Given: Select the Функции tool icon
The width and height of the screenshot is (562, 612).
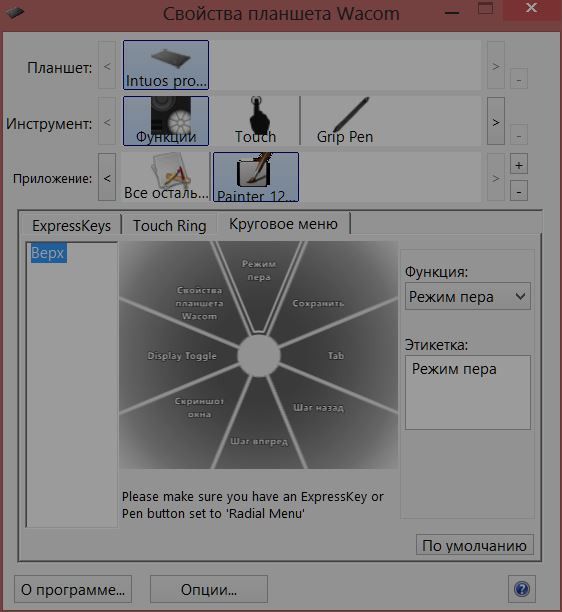Looking at the screenshot, I should pos(166,121).
